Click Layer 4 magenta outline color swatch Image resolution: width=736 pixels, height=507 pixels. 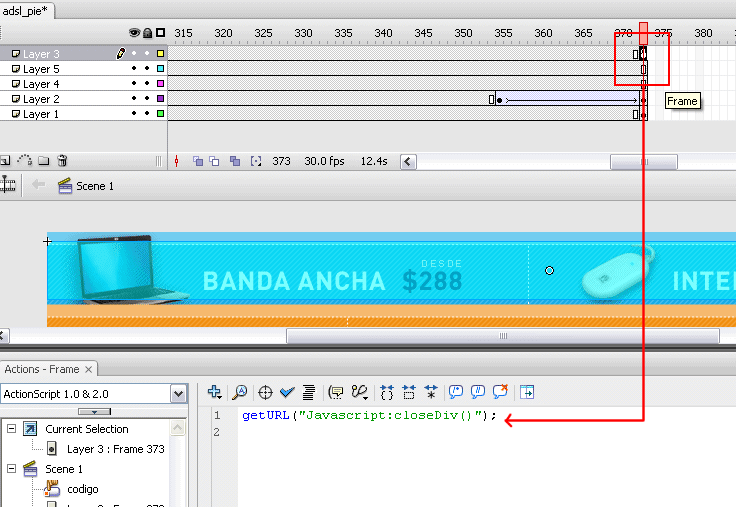160,84
